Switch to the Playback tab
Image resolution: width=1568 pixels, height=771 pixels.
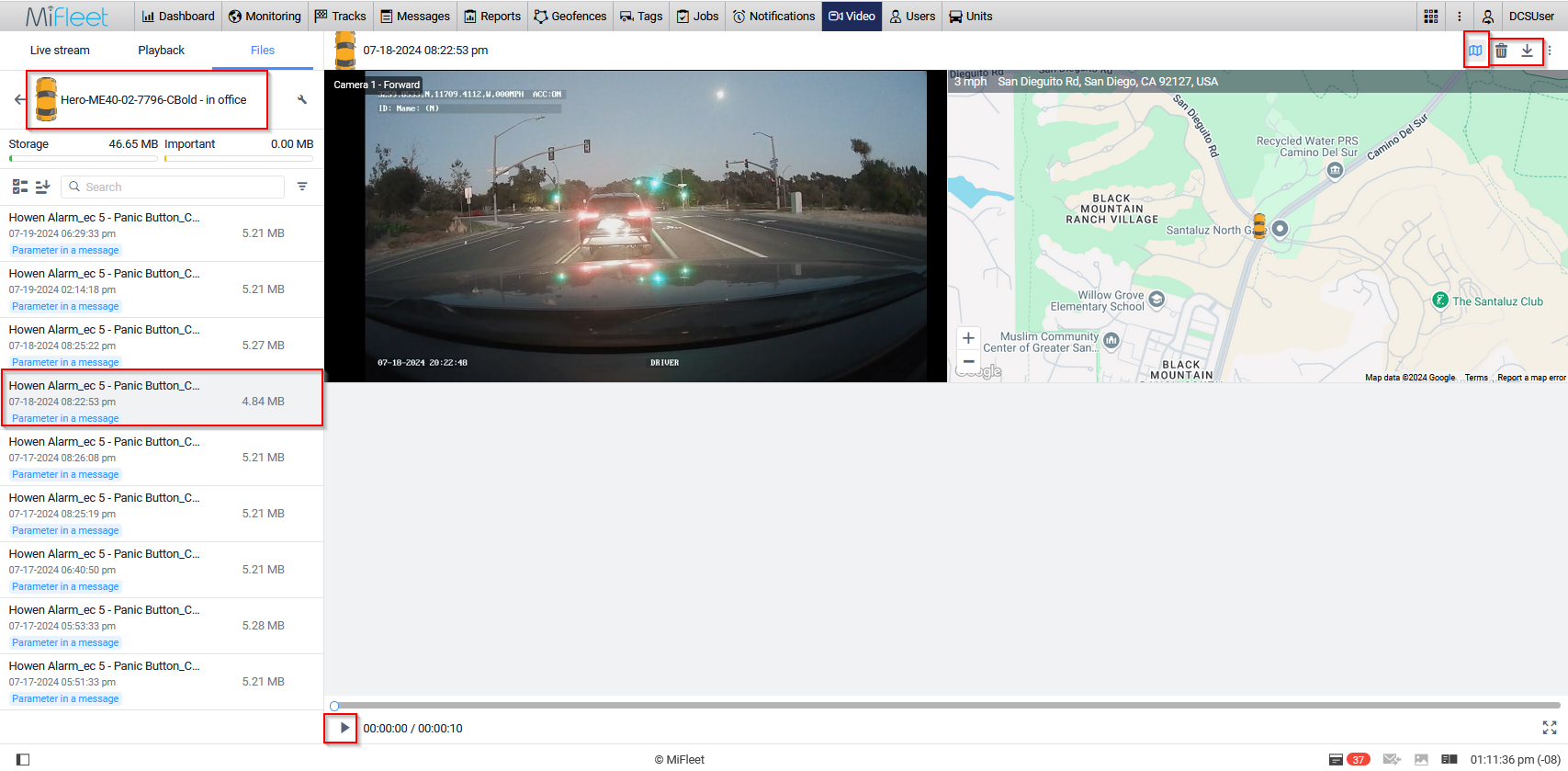pos(161,50)
